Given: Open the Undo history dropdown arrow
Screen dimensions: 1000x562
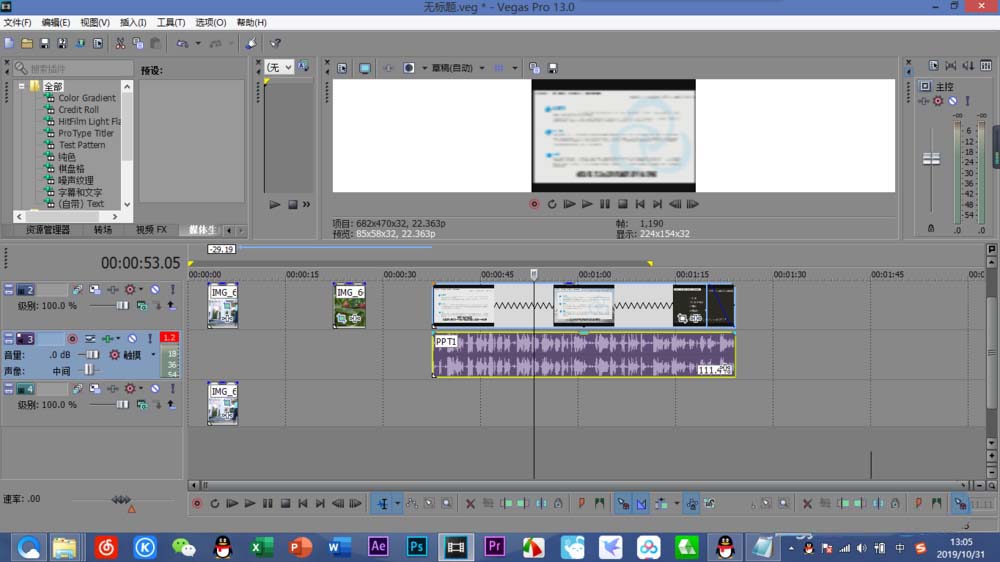Looking at the screenshot, I should point(198,44).
